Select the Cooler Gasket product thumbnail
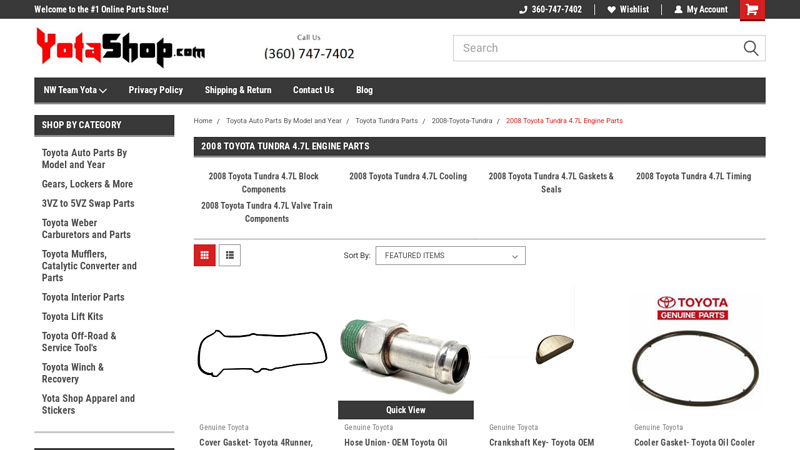 pos(693,352)
